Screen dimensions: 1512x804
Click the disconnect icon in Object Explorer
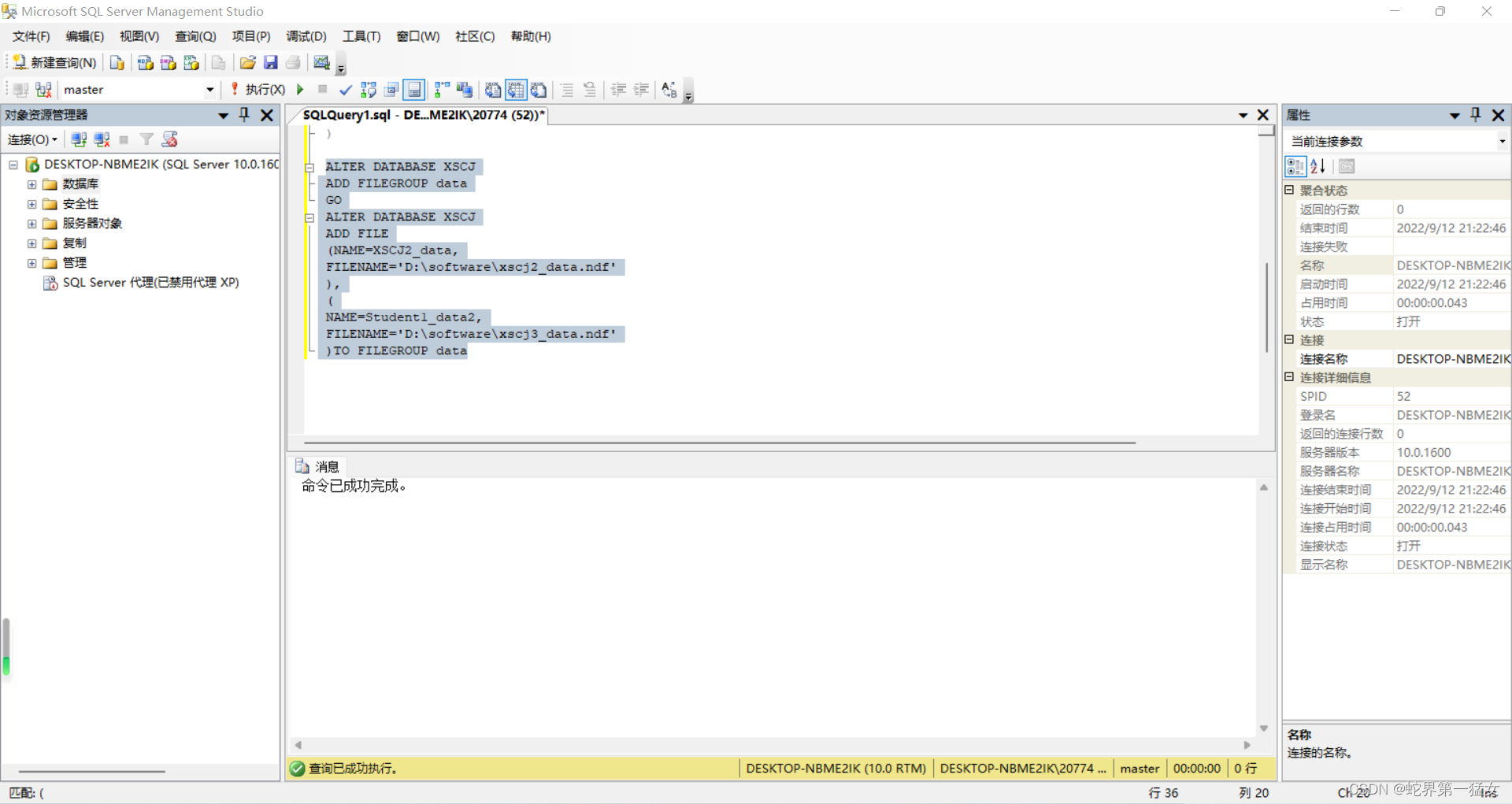click(102, 139)
